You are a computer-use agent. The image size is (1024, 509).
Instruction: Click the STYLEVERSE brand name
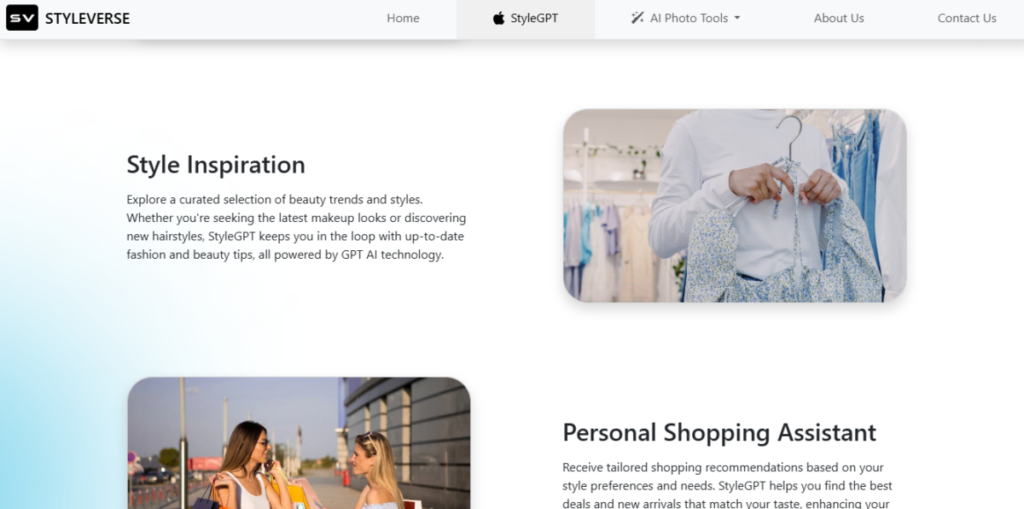[88, 18]
